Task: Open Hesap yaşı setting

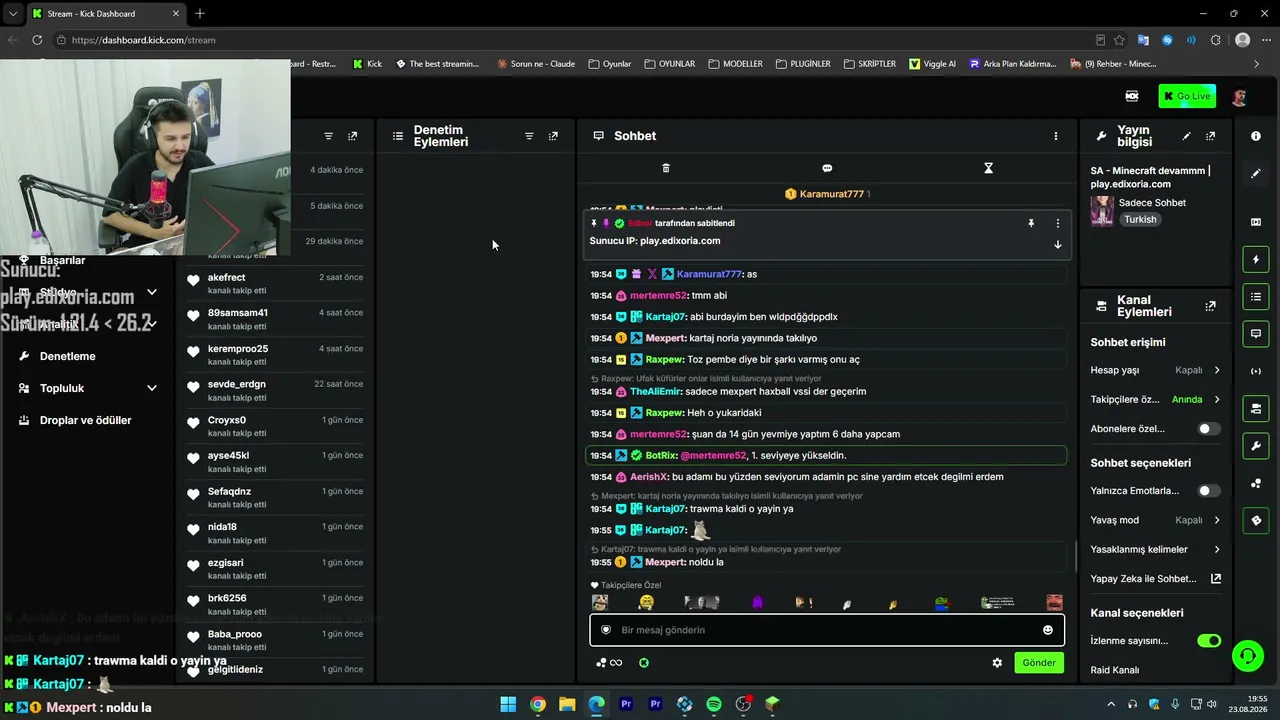Action: click(1156, 370)
